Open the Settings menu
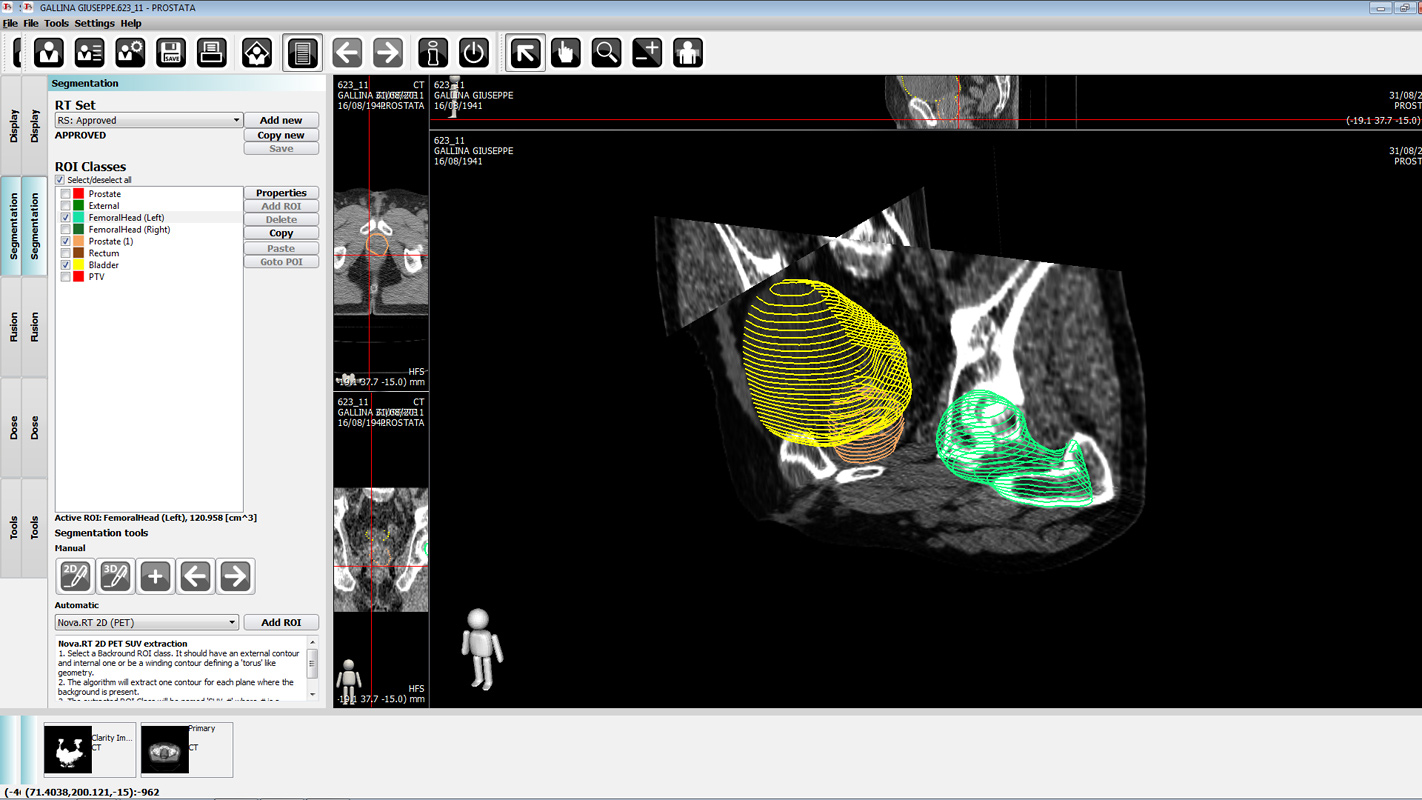Image resolution: width=1422 pixels, height=800 pixels. click(x=95, y=23)
